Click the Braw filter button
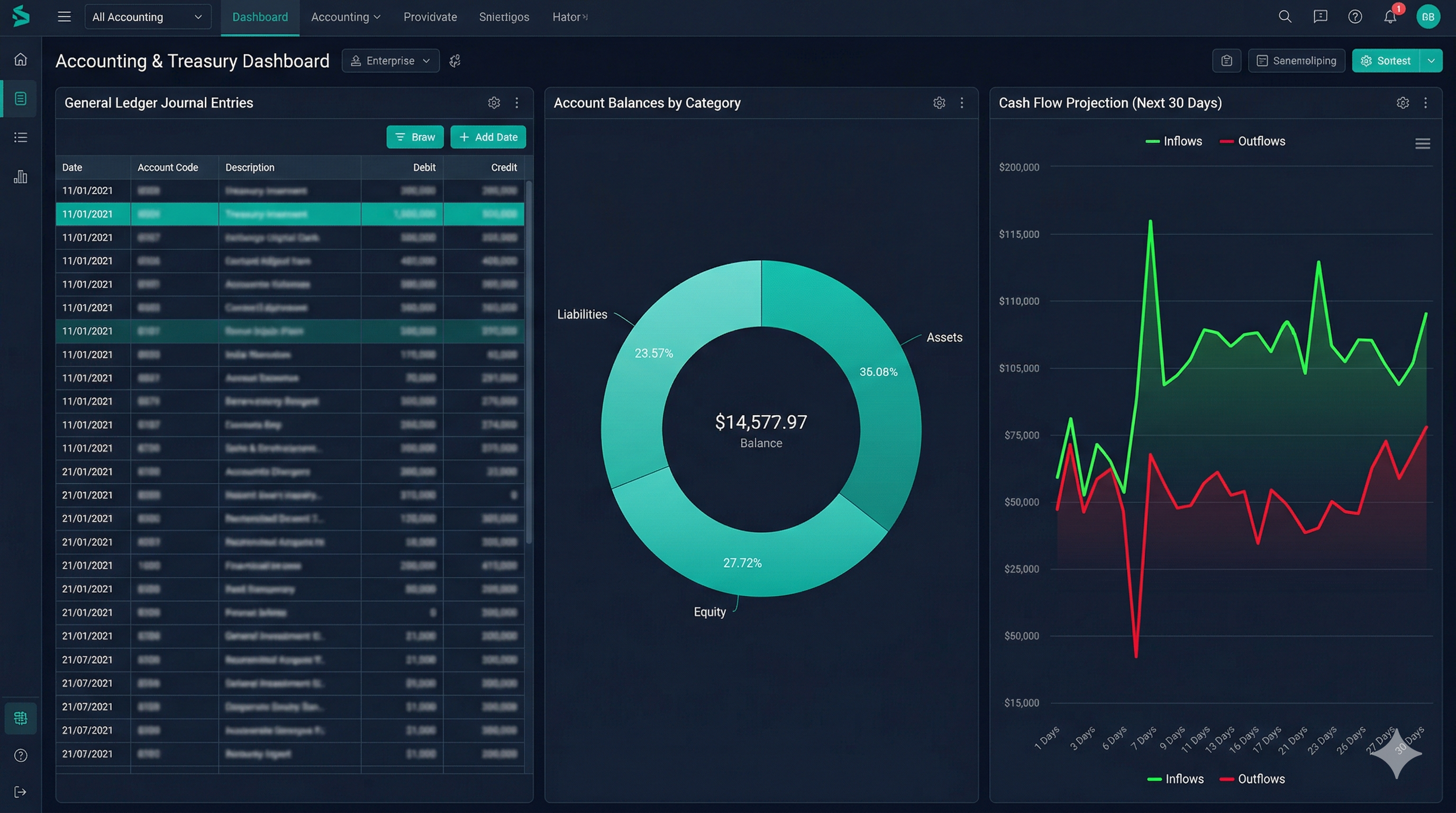This screenshot has width=1456, height=813. 415,137
